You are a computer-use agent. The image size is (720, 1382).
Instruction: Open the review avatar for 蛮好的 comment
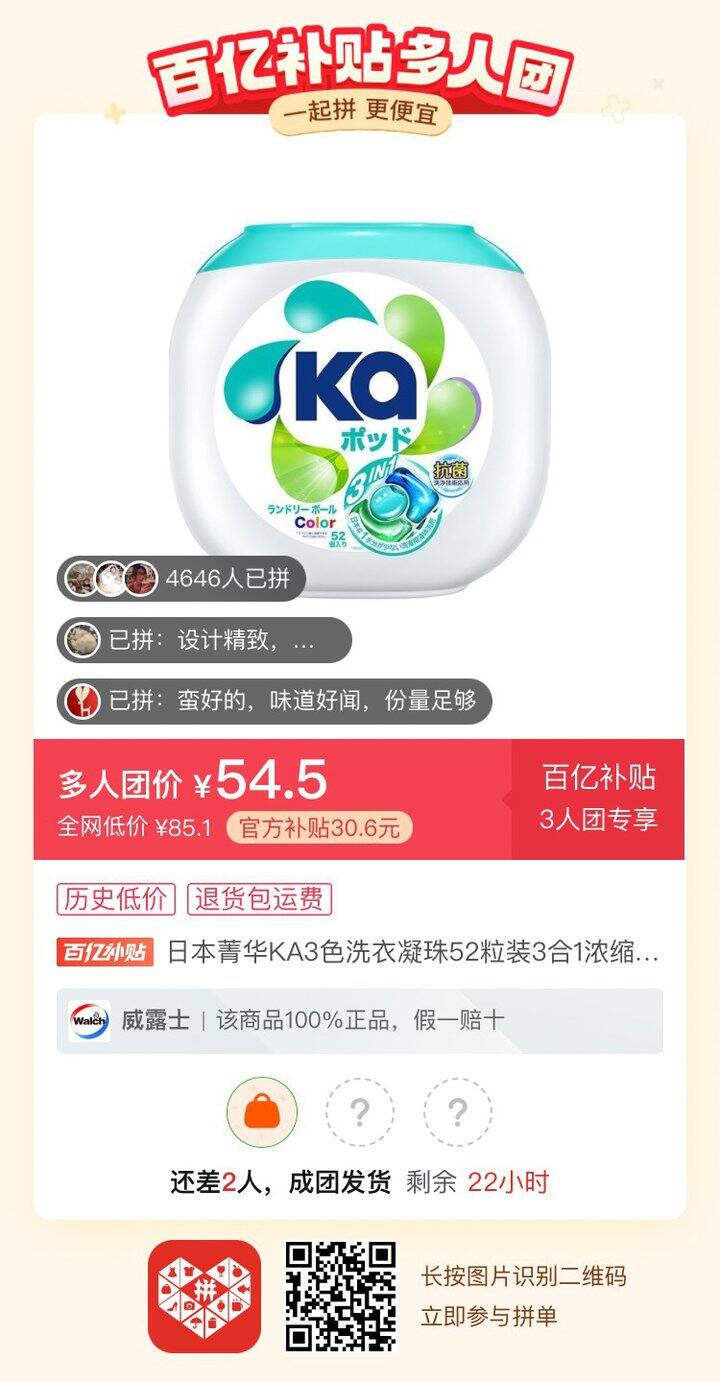pyautogui.click(x=83, y=701)
